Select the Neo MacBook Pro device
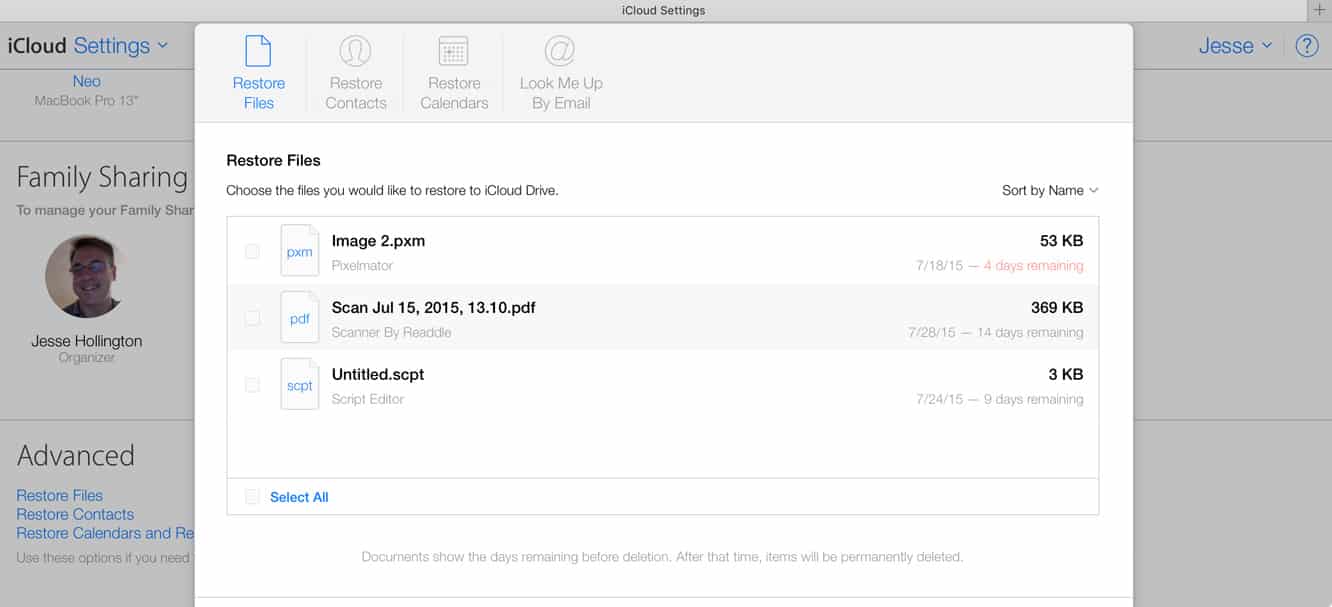This screenshot has height=607, width=1332. coord(86,90)
